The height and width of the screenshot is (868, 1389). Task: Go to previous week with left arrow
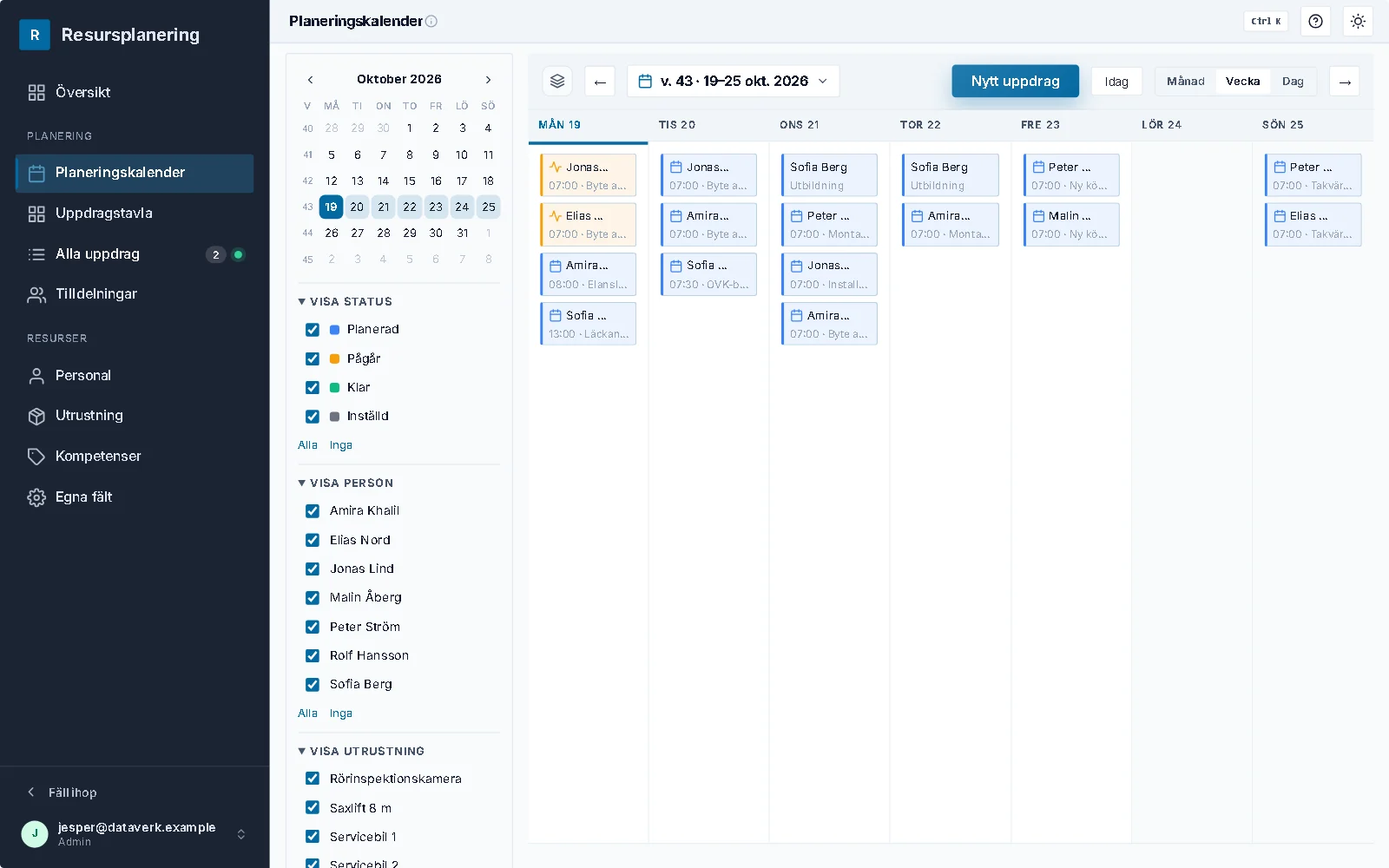click(x=600, y=82)
